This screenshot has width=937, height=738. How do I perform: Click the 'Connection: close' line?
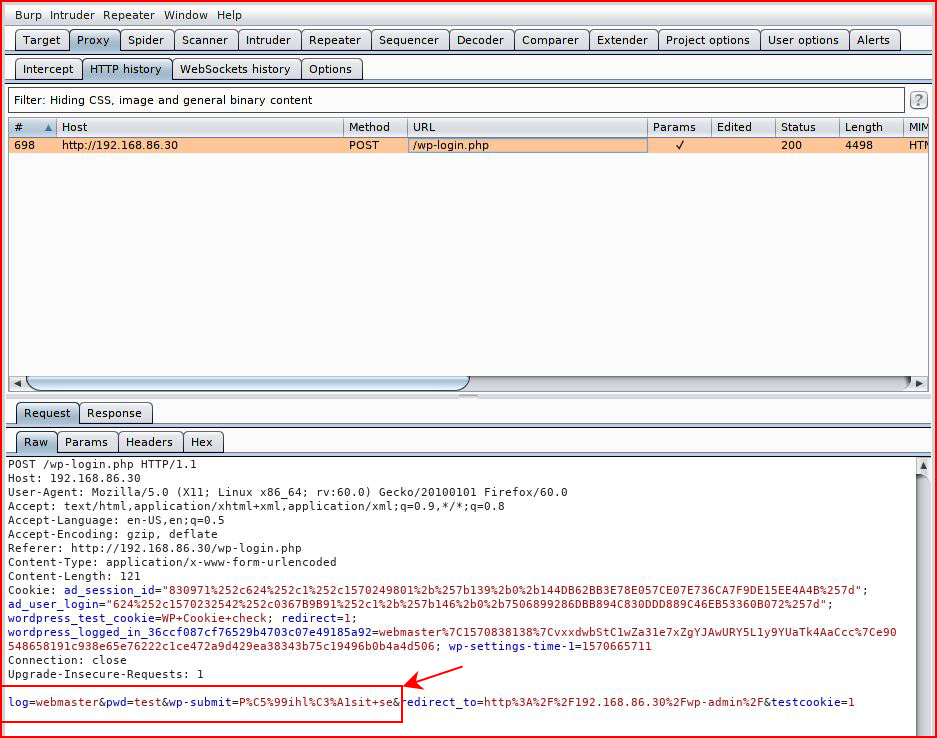pos(67,660)
